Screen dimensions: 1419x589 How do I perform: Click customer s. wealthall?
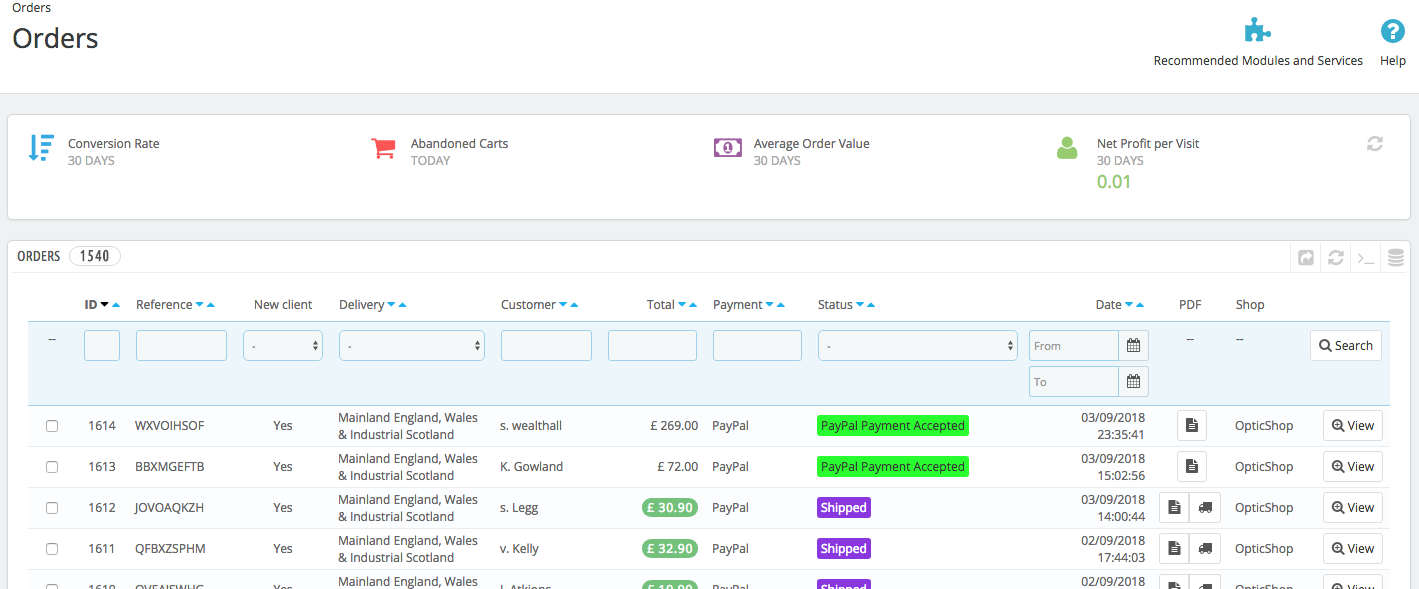tap(531, 426)
